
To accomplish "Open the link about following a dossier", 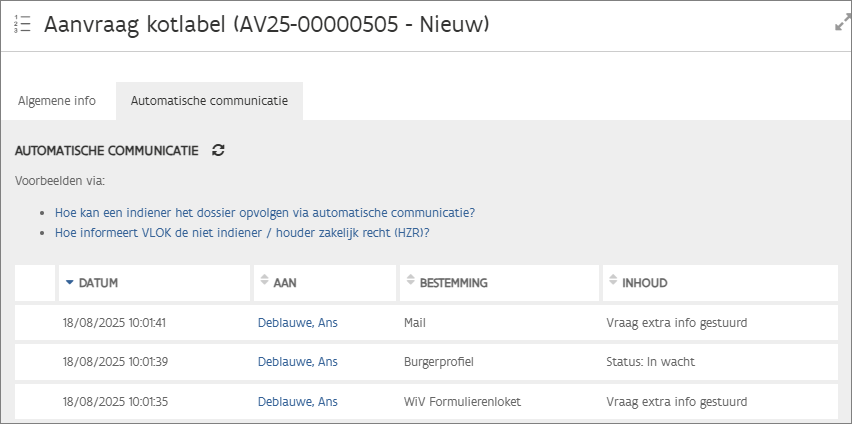I will pyautogui.click(x=264, y=212).
